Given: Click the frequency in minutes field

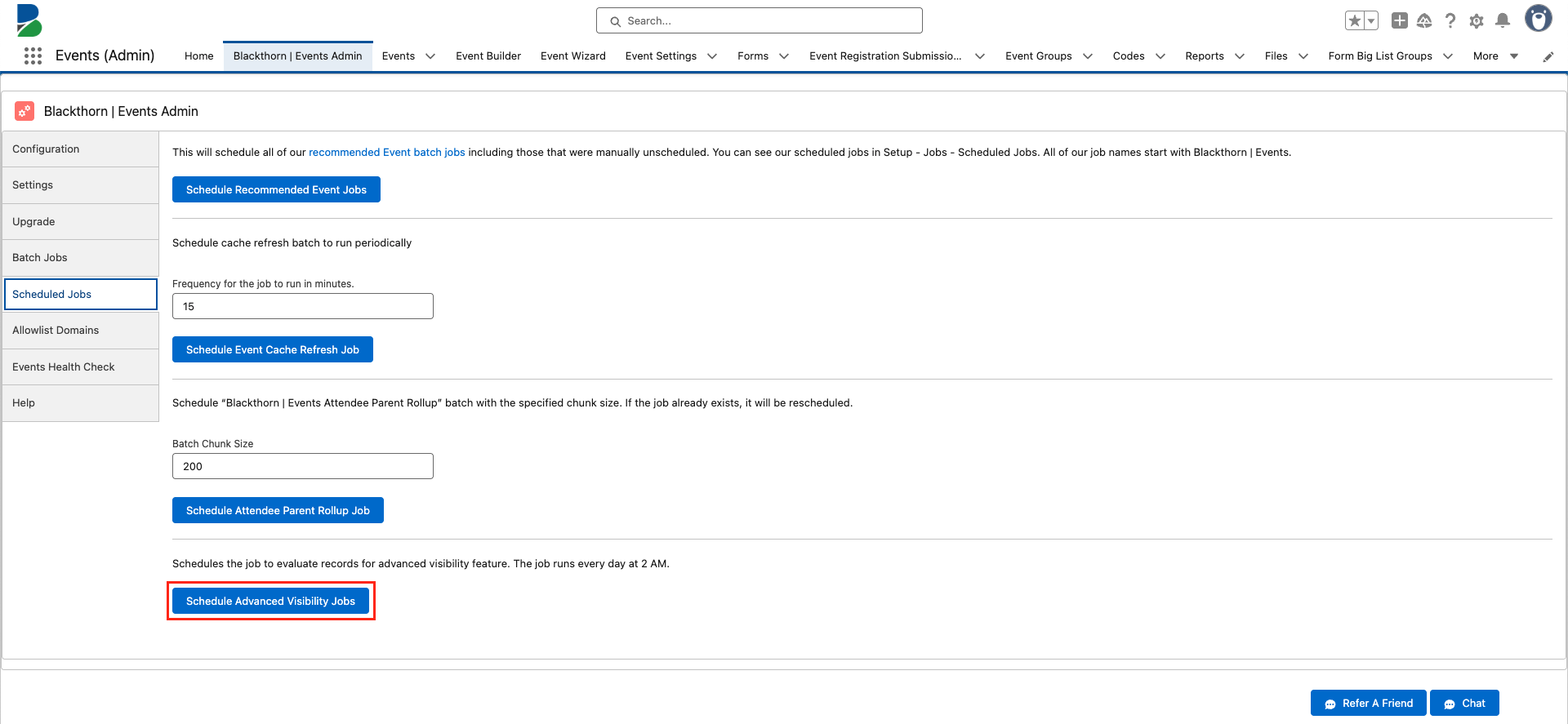Looking at the screenshot, I should coord(303,306).
